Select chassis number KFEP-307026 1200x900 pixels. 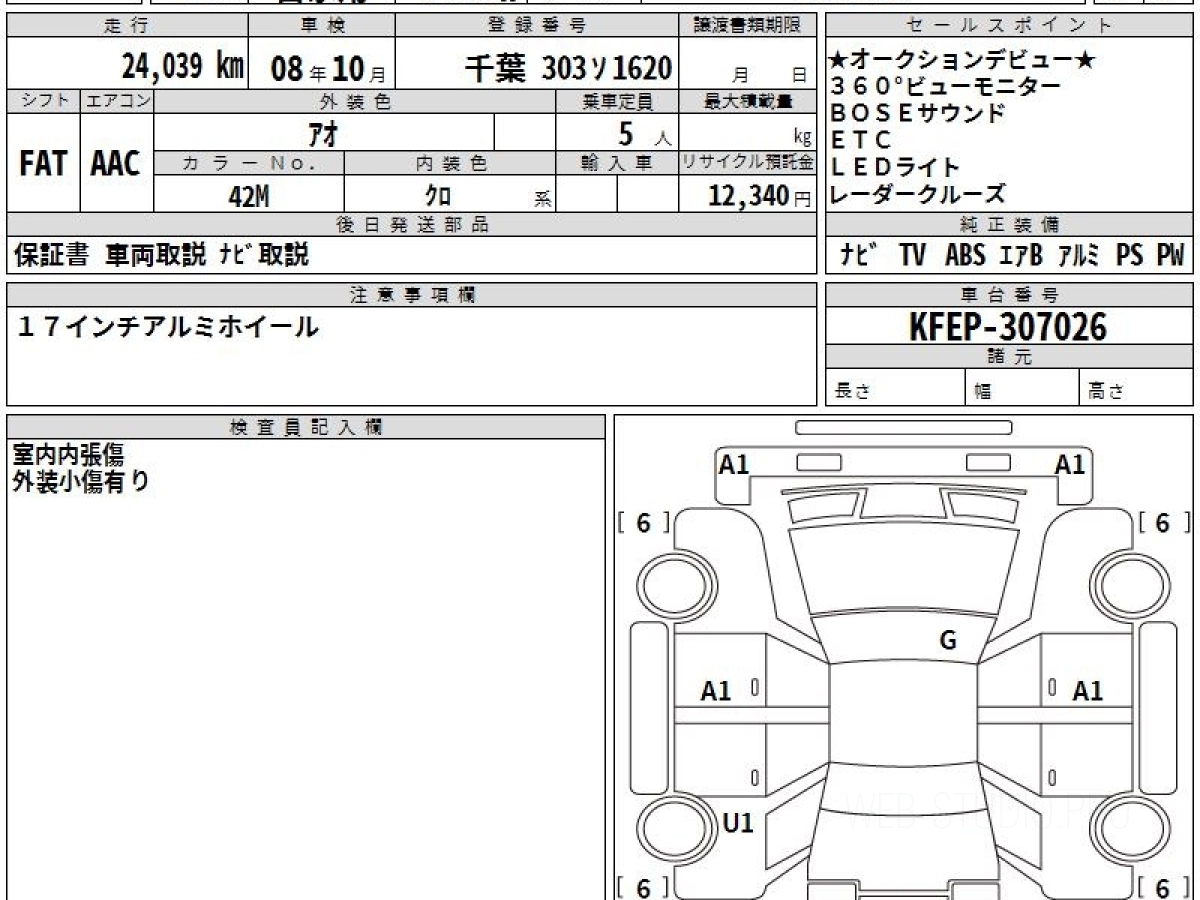(1008, 326)
